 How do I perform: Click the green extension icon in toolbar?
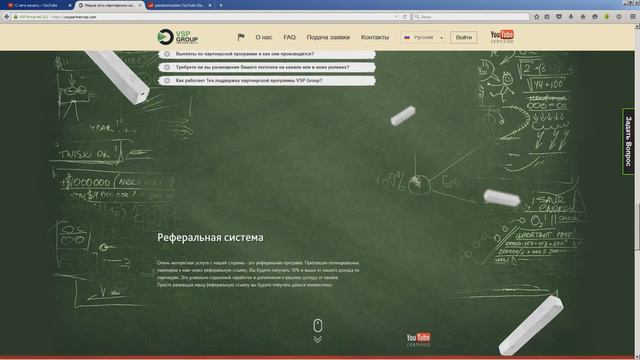pos(607,17)
